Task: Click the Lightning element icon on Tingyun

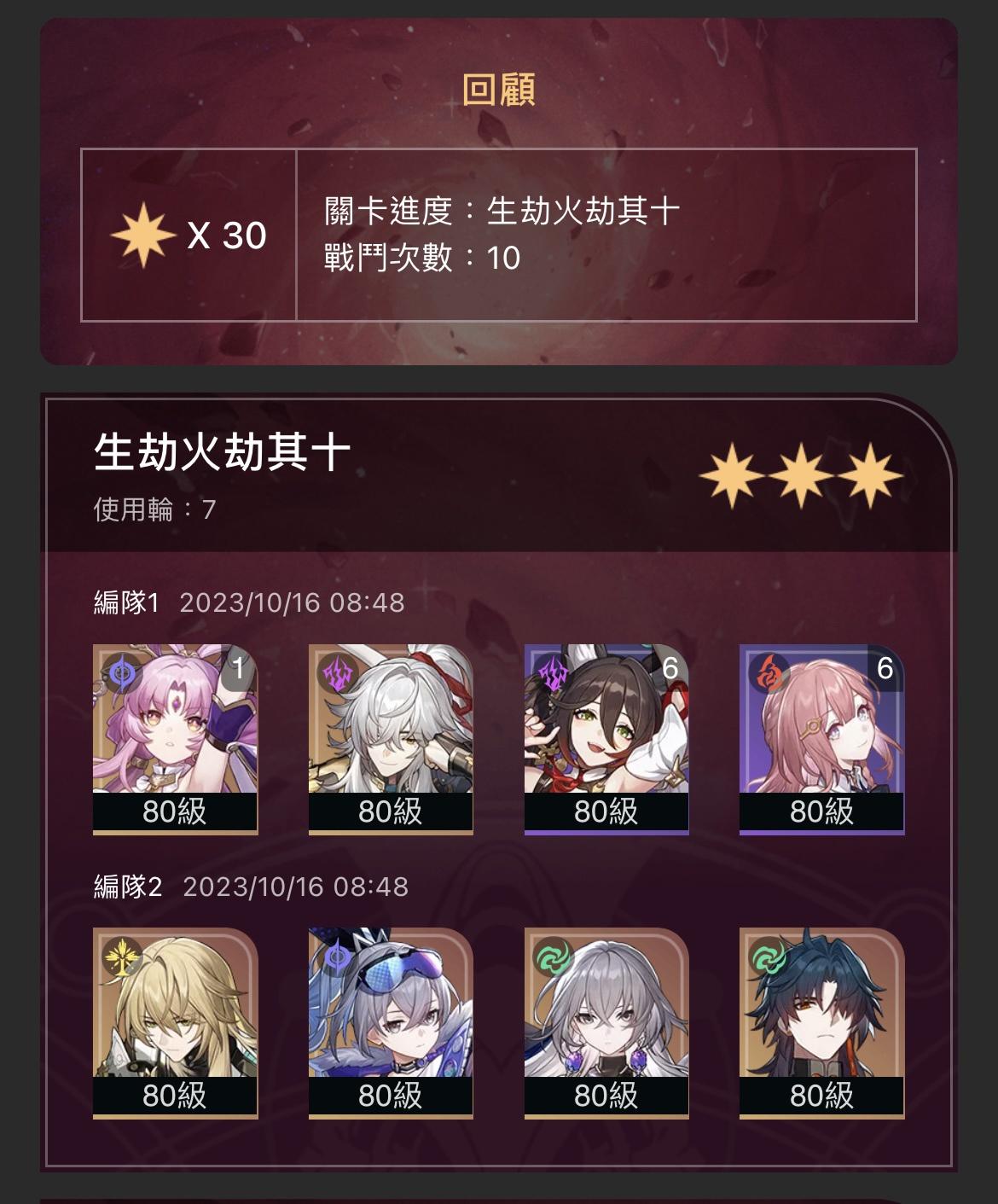Action: (x=554, y=674)
